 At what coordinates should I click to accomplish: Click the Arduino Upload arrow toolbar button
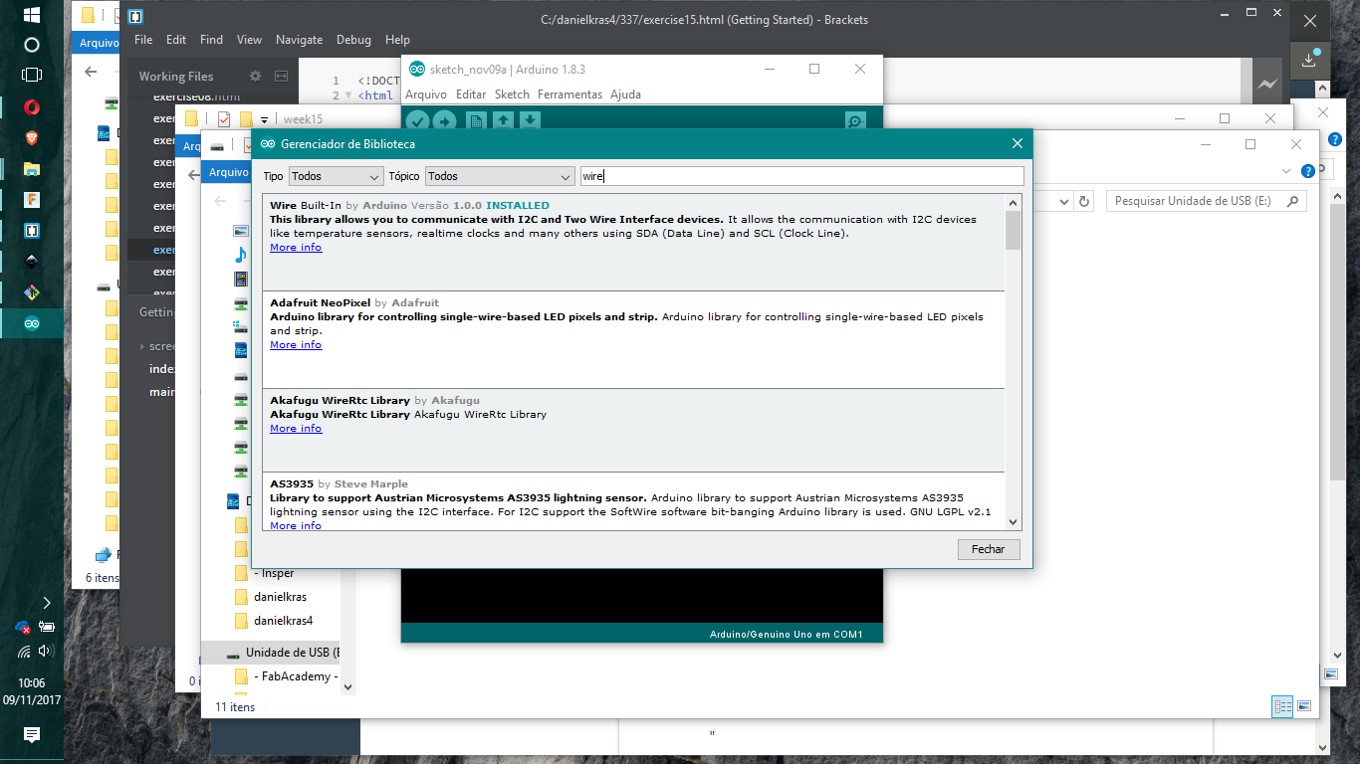444,121
